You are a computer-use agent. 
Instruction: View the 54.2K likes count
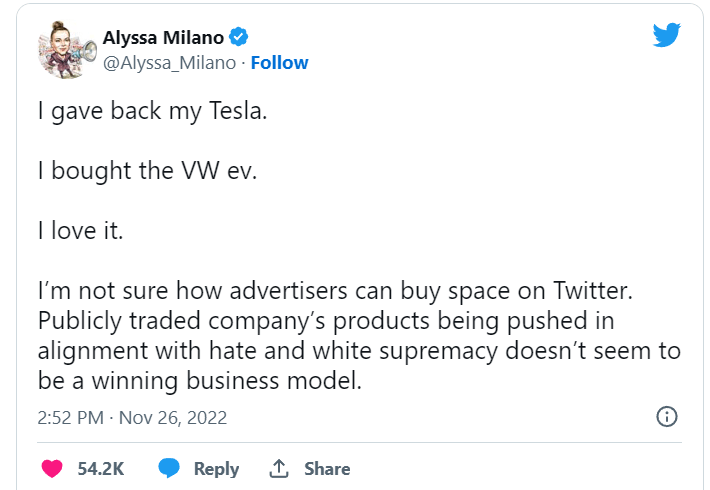(x=100, y=468)
